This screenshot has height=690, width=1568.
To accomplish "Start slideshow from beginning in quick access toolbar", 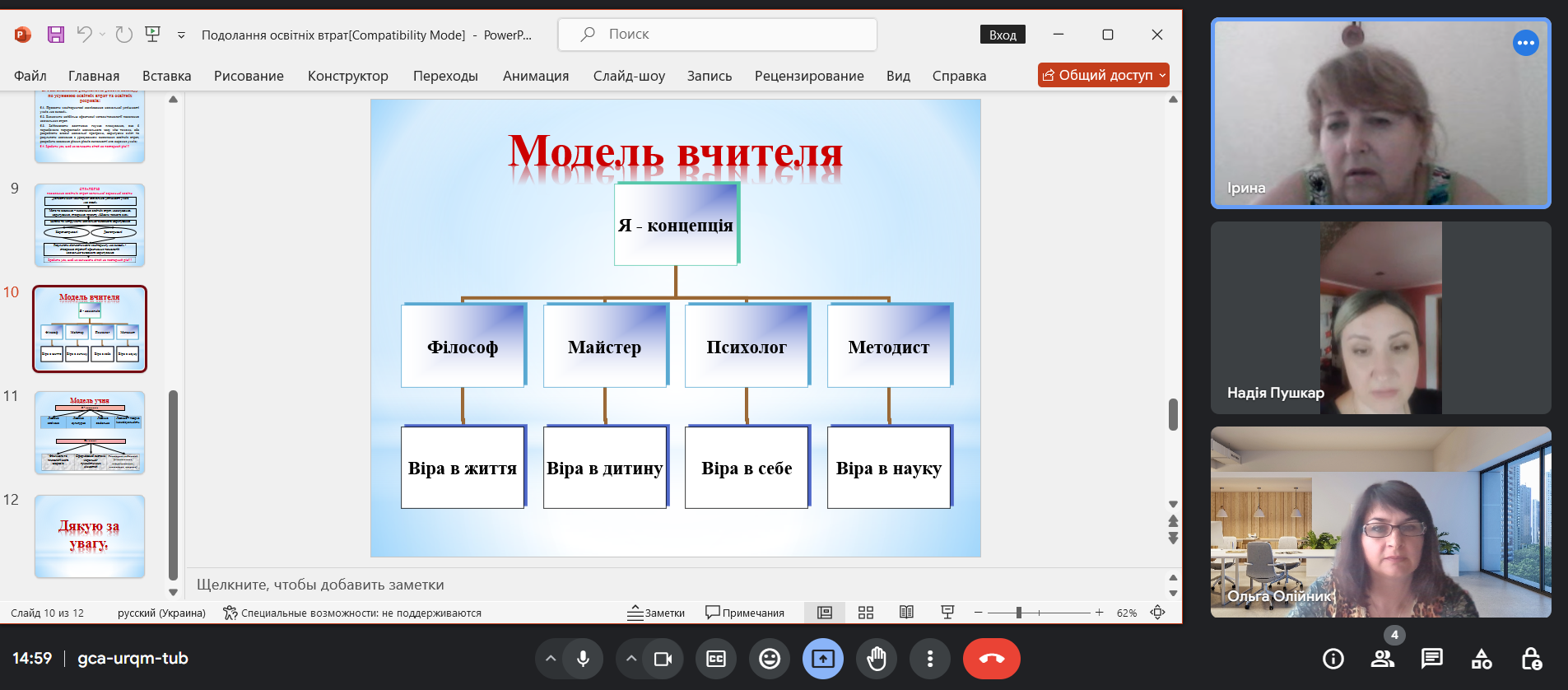I will tap(152, 35).
